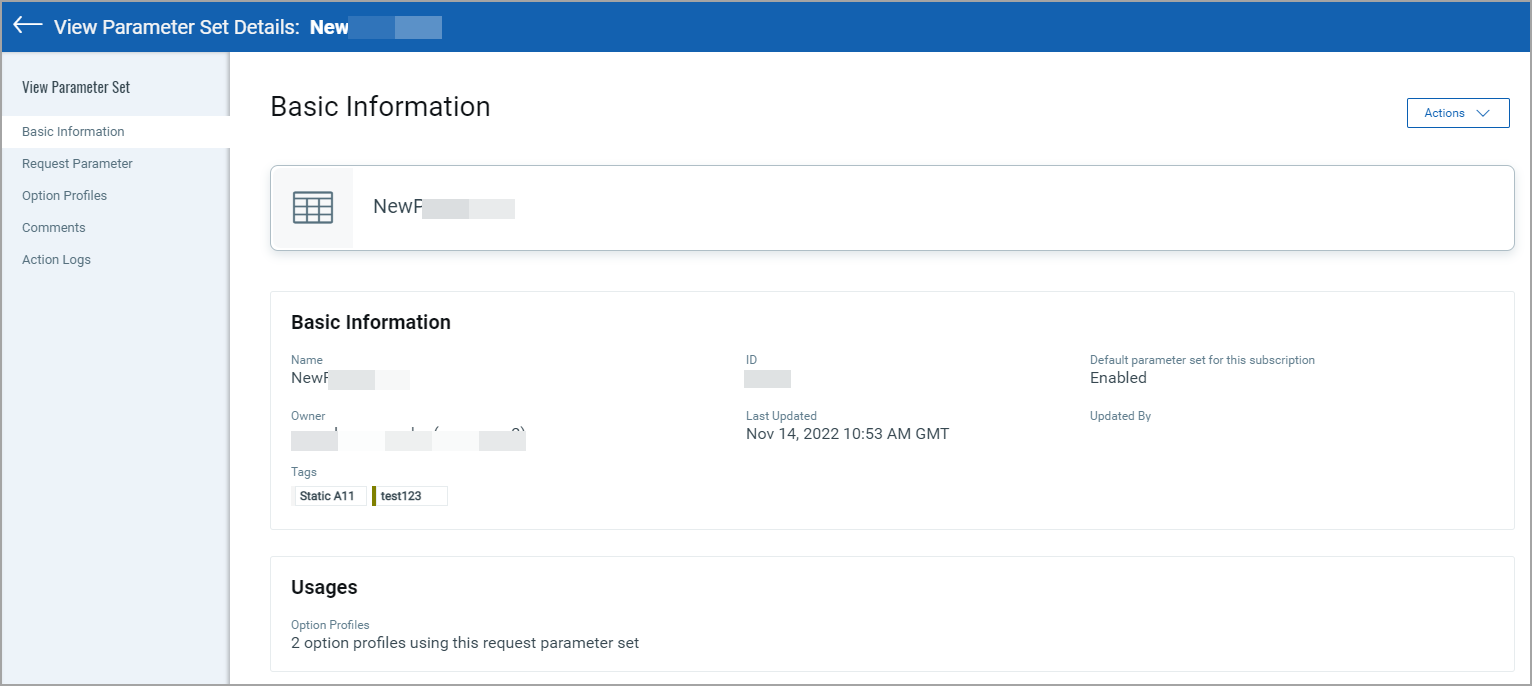
Task: View Action Logs from sidebar
Action: coord(56,260)
